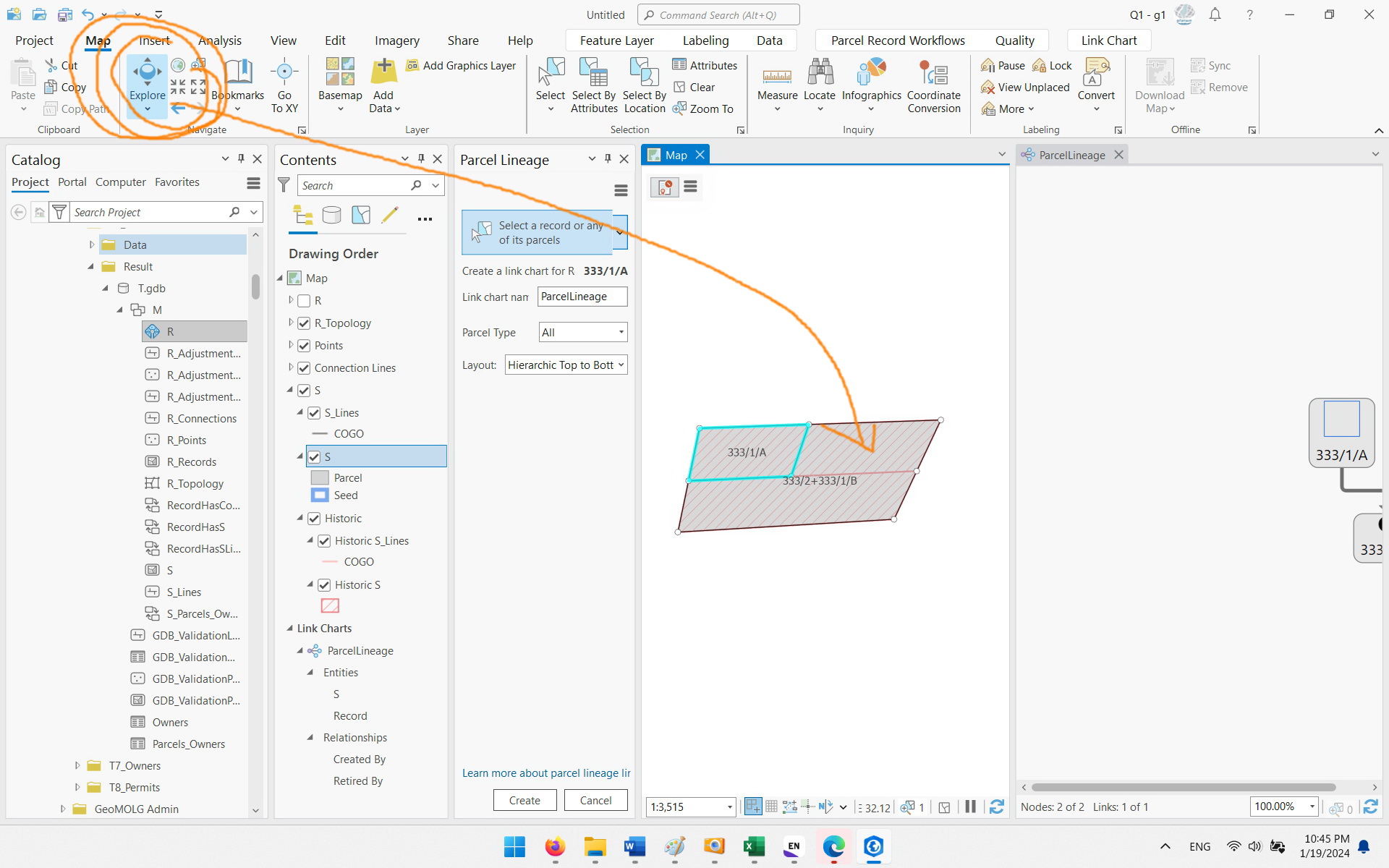Pause map drawing in the status bar
Viewport: 1389px width, 868px height.
point(970,807)
